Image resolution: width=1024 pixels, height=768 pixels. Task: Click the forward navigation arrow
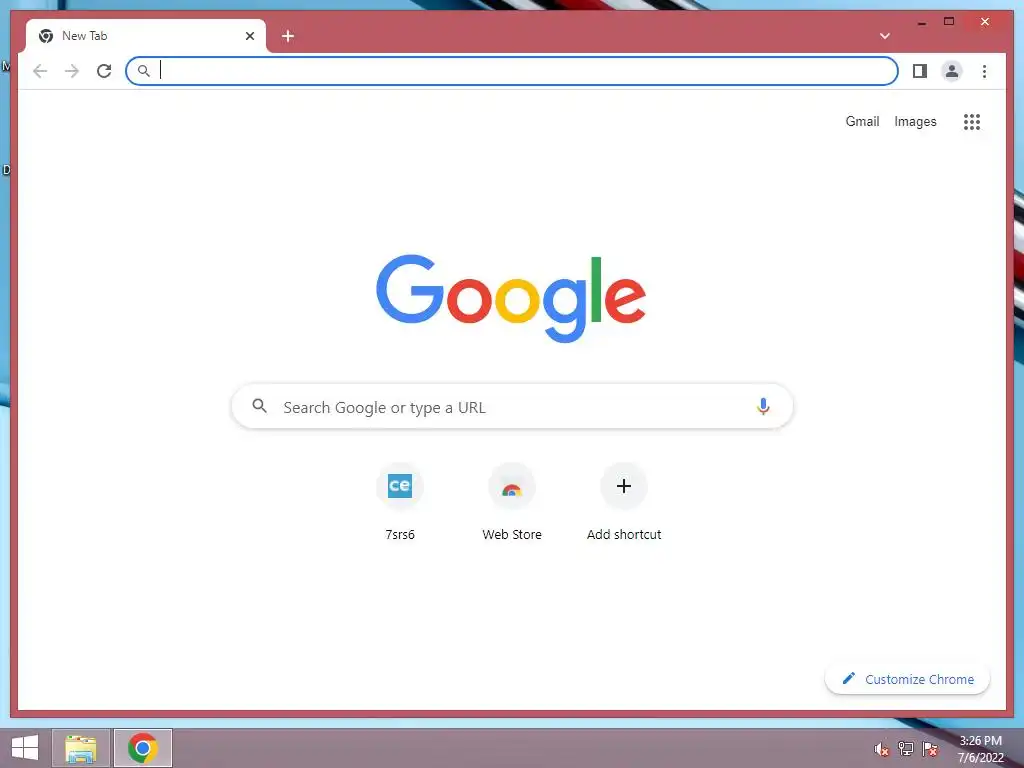pyautogui.click(x=72, y=71)
